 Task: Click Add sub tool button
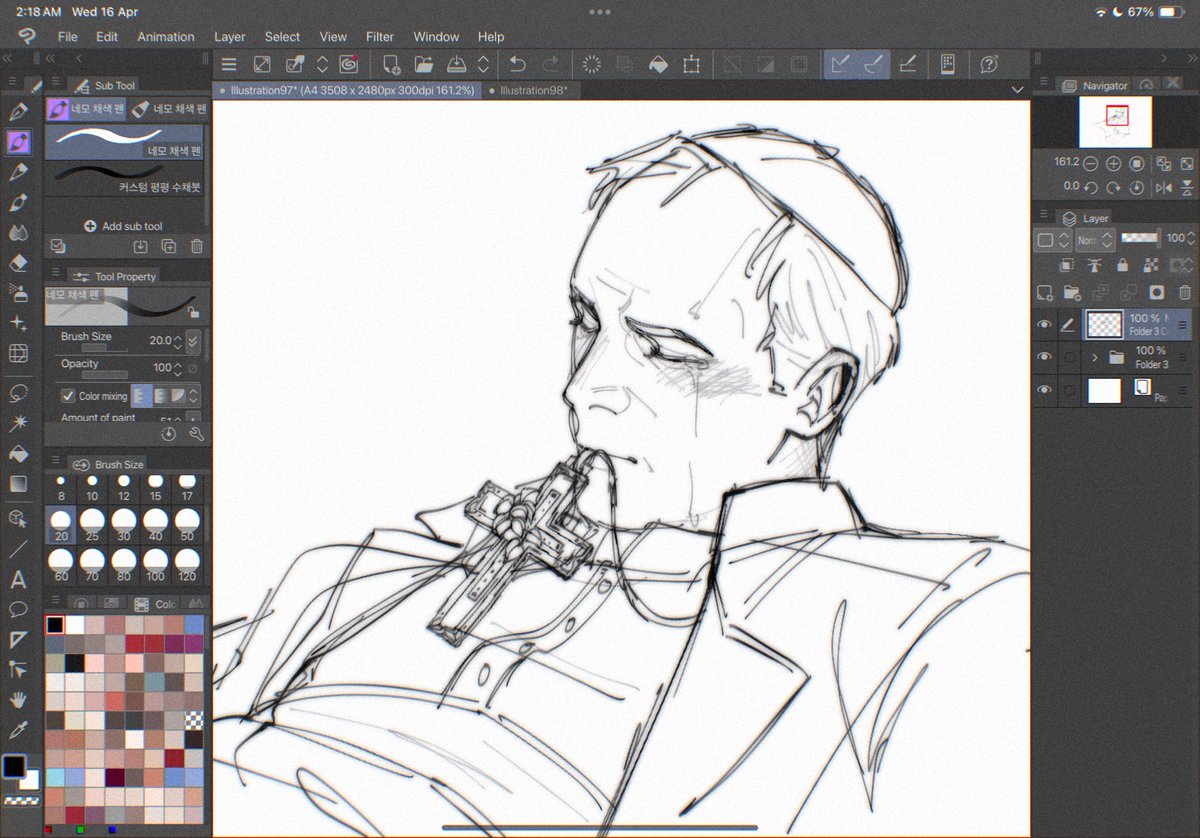tap(124, 226)
